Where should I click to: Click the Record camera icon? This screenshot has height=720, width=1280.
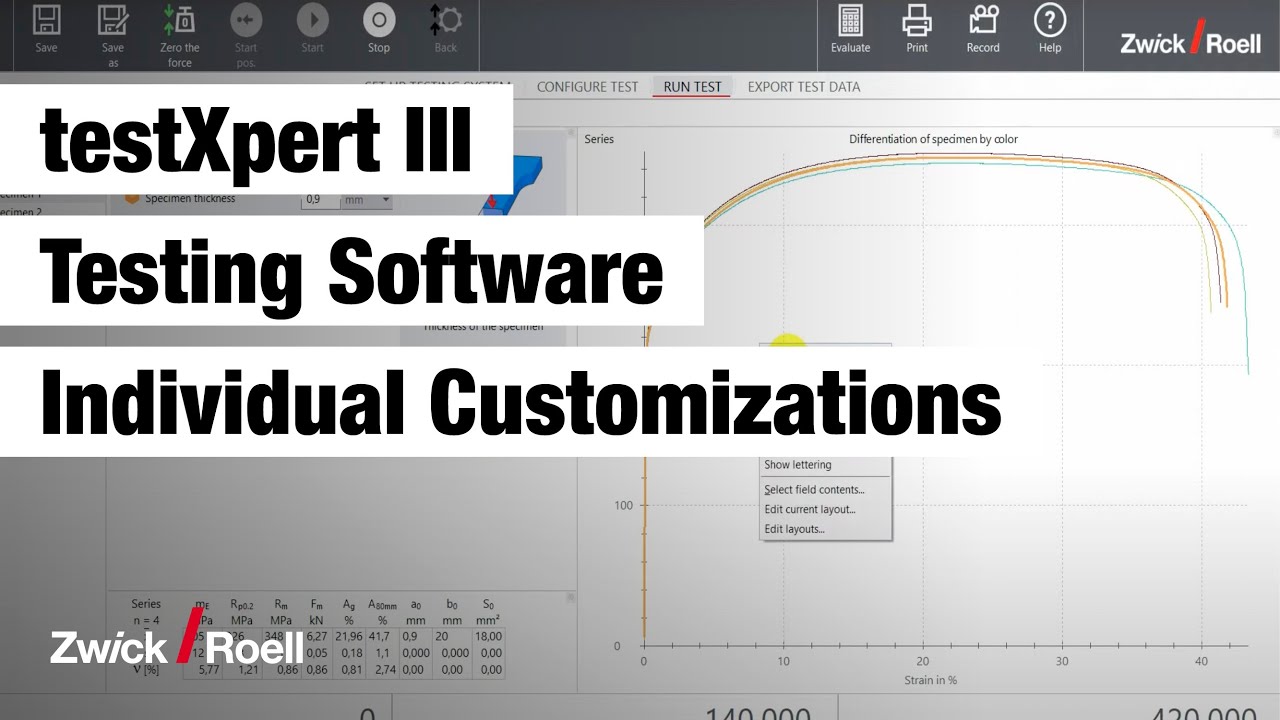tap(983, 20)
